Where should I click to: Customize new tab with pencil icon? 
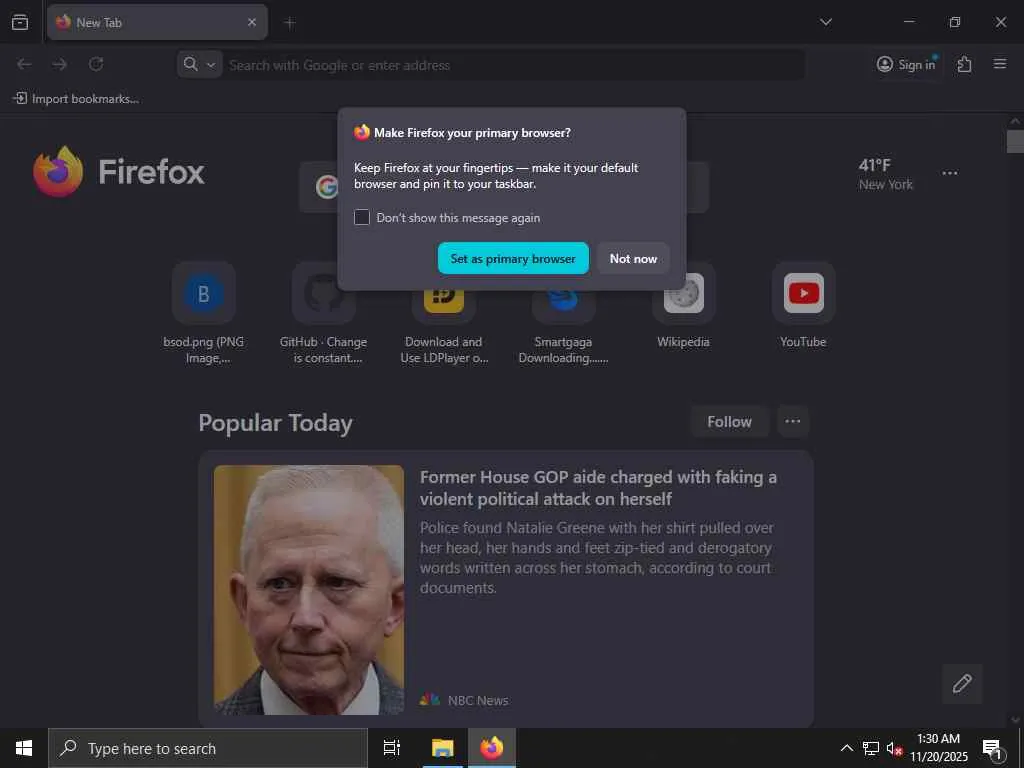click(962, 683)
